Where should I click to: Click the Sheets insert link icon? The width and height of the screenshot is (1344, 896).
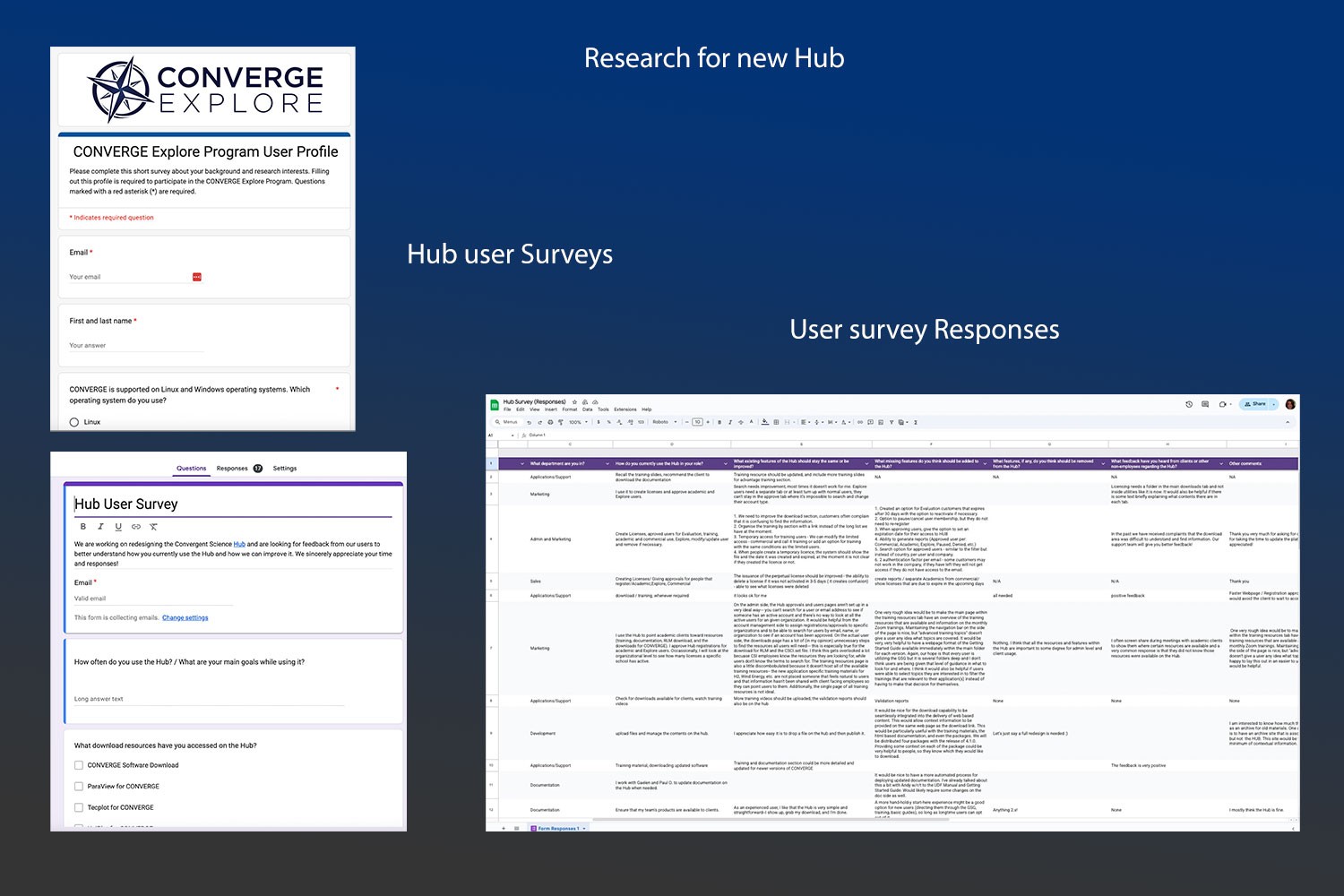point(860,422)
